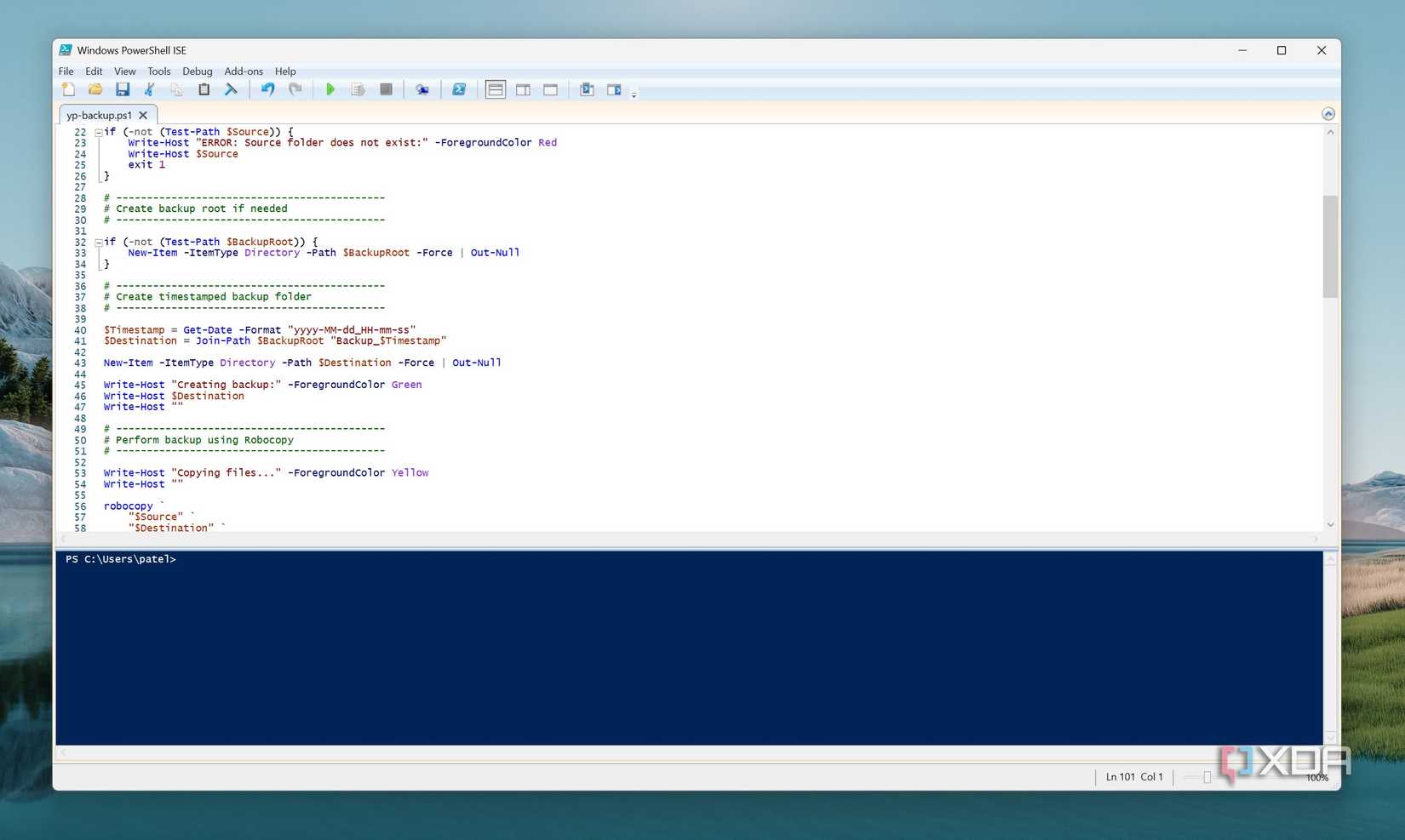1405x840 pixels.
Task: Place cursor on the $Timestamp assignment line 40
Action: tap(260, 330)
